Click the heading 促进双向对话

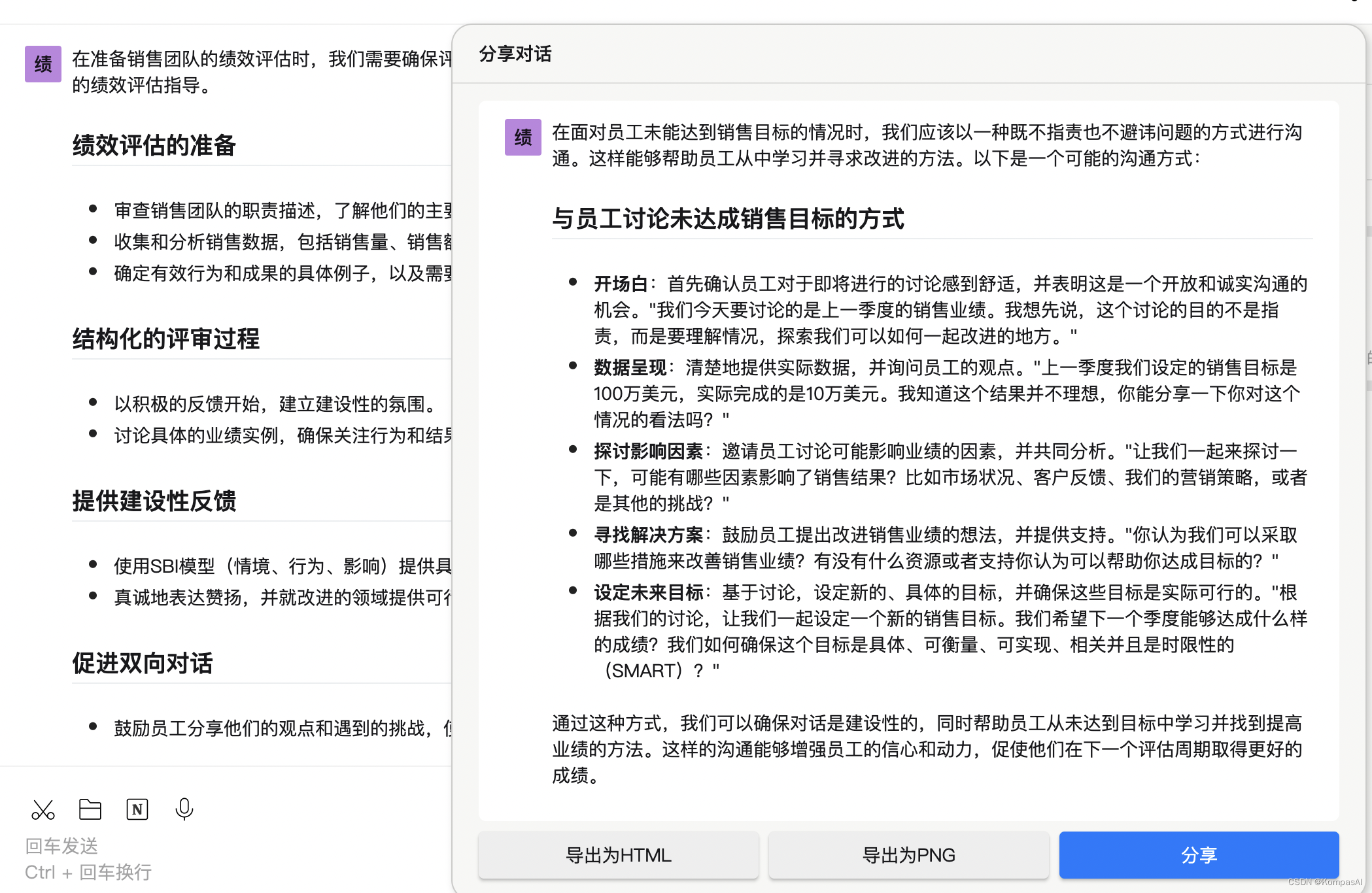click(143, 663)
